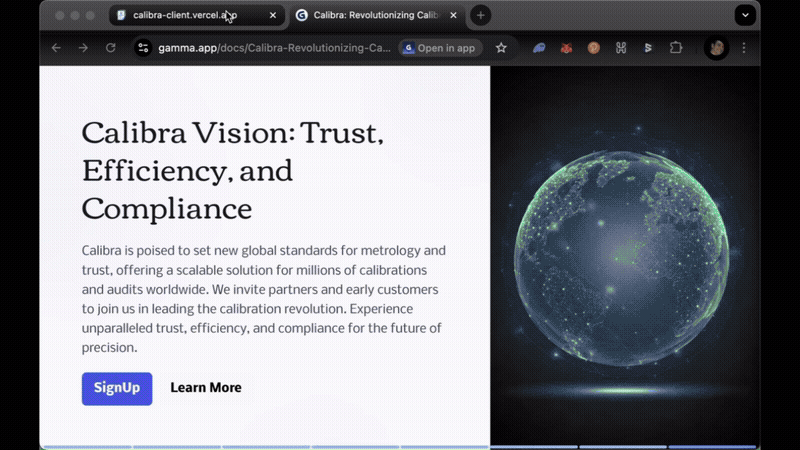
Task: Open the orange circular extension icon
Action: [x=593, y=48]
